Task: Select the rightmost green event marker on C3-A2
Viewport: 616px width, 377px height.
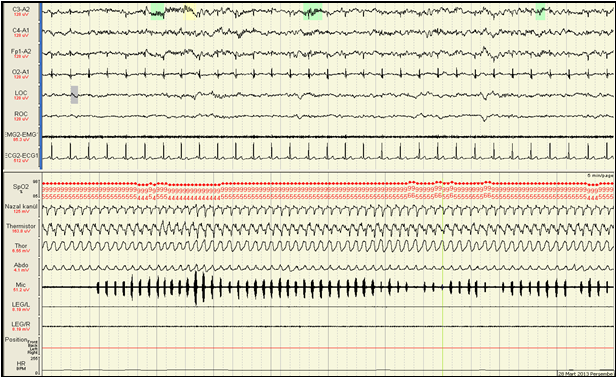Action: pyautogui.click(x=541, y=11)
